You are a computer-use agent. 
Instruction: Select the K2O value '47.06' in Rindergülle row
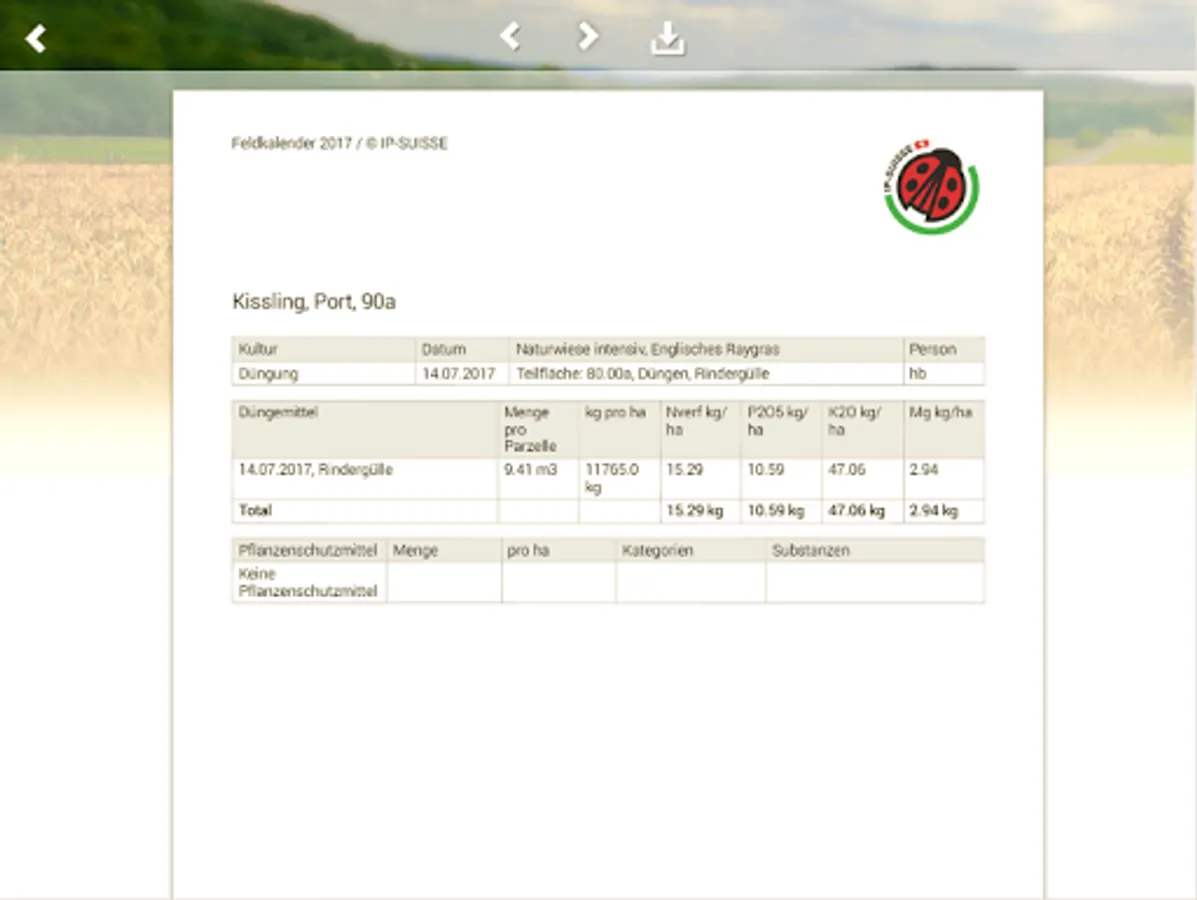[x=847, y=469]
